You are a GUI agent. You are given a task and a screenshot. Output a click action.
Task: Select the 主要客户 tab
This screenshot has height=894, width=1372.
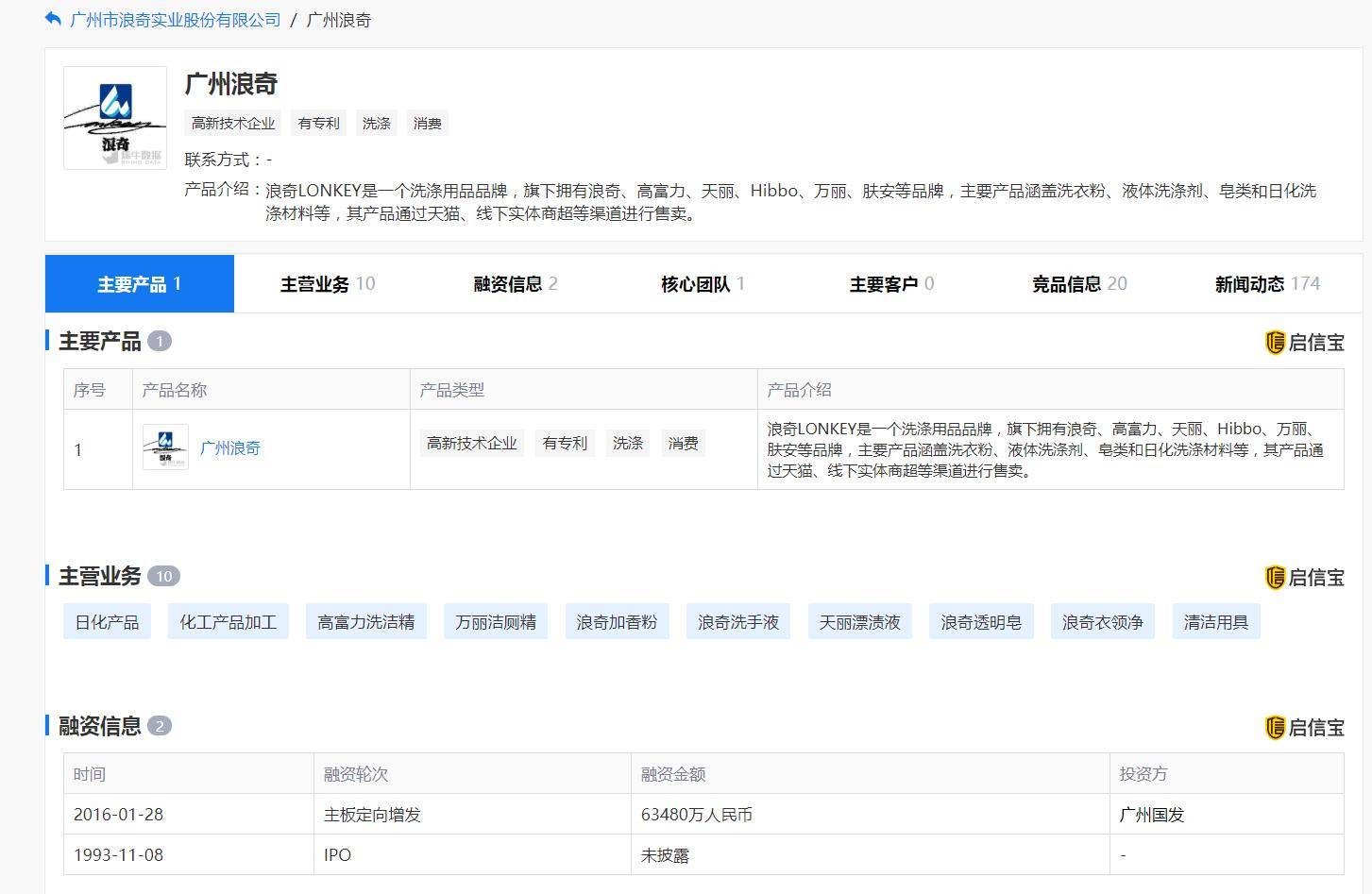889,283
